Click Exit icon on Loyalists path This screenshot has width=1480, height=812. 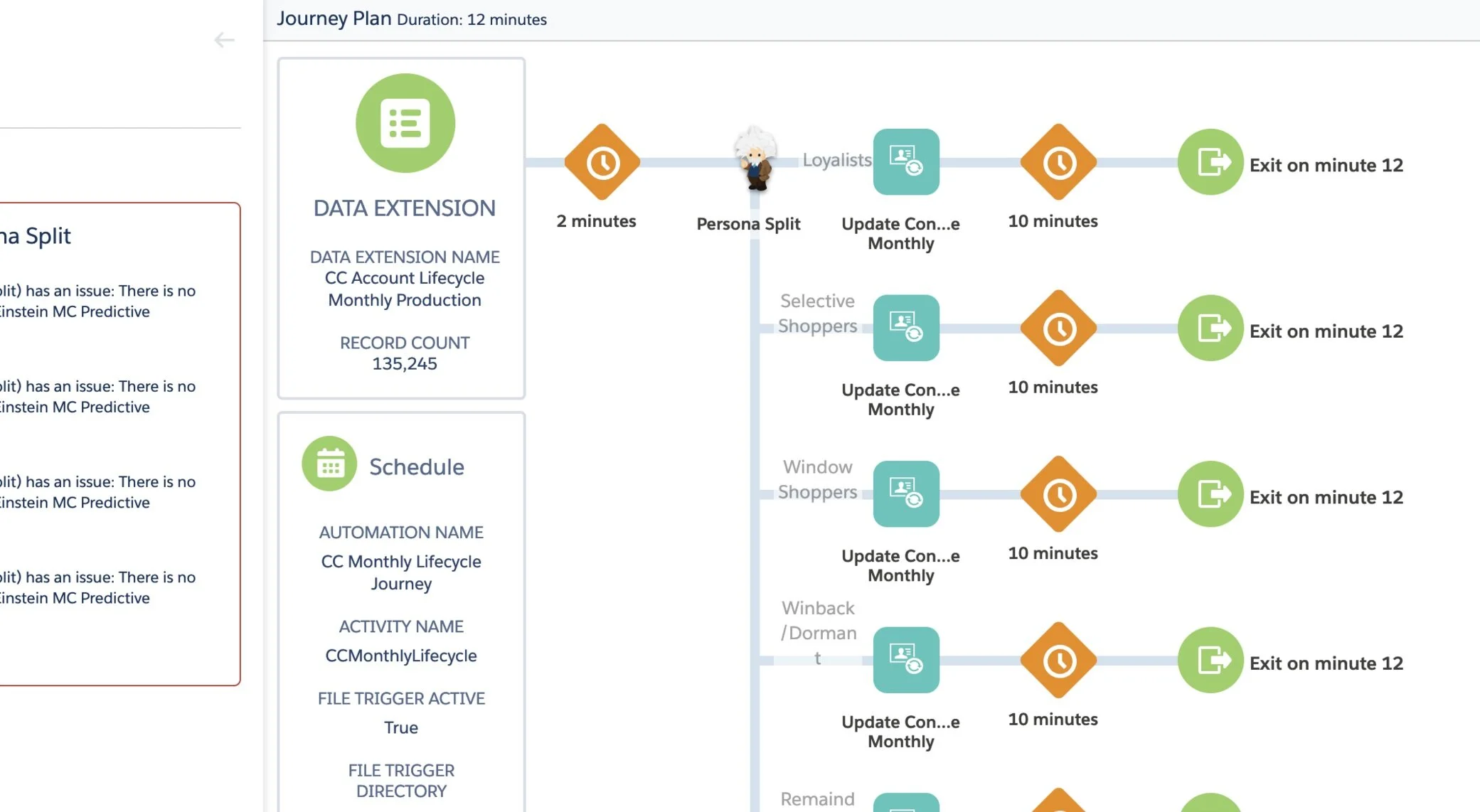[x=1210, y=162]
